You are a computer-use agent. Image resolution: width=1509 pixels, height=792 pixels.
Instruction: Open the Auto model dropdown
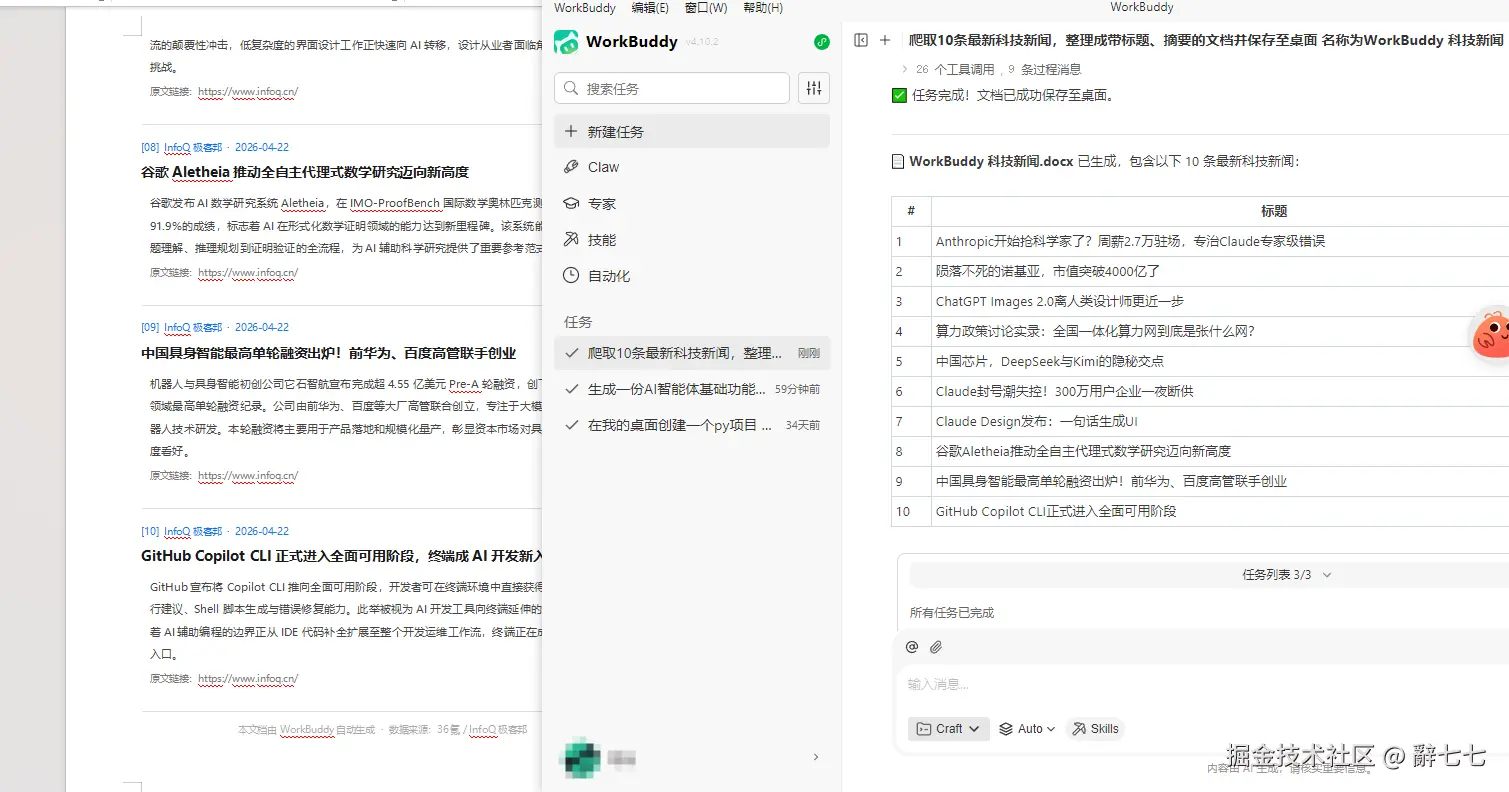(1027, 729)
